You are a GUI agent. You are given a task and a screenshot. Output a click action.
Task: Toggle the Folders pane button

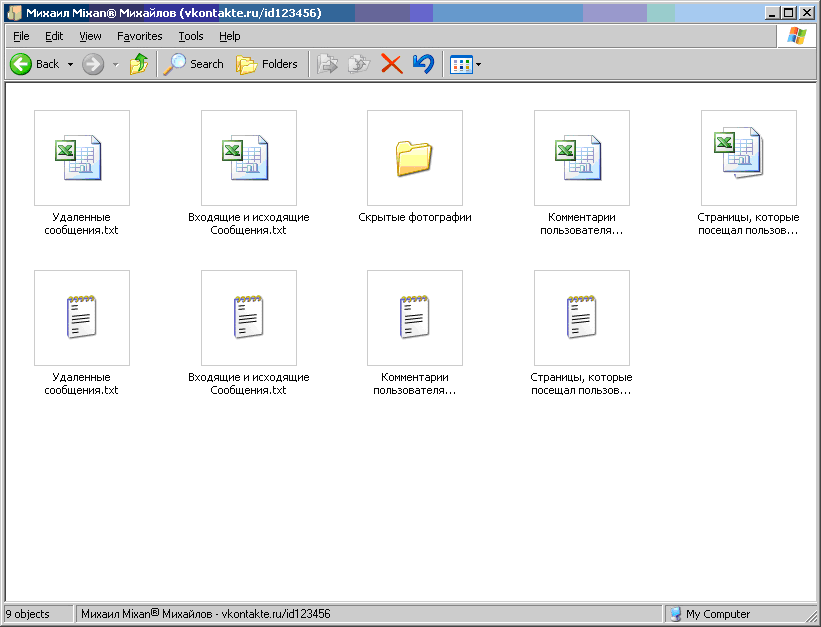click(x=267, y=64)
